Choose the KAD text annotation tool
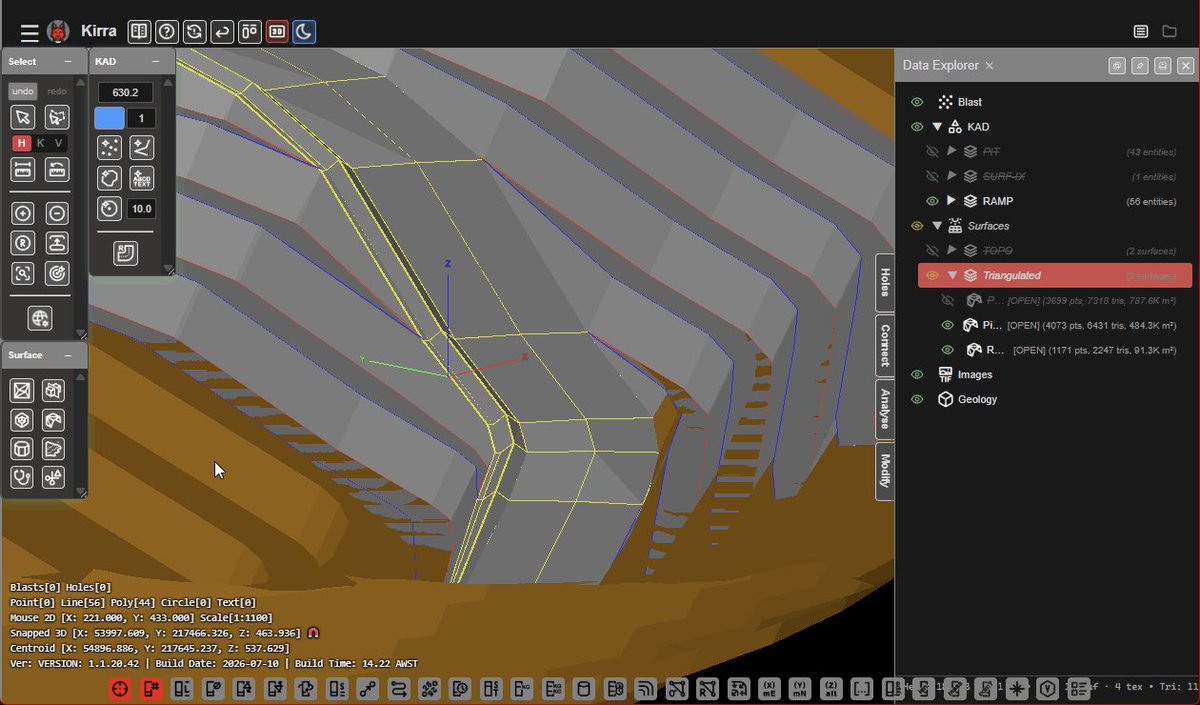This screenshot has height=705, width=1200. (x=142, y=178)
